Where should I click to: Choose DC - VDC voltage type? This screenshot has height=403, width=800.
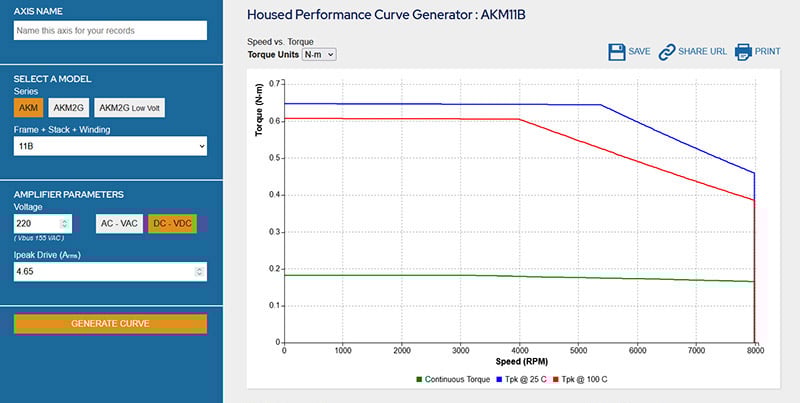(x=172, y=224)
